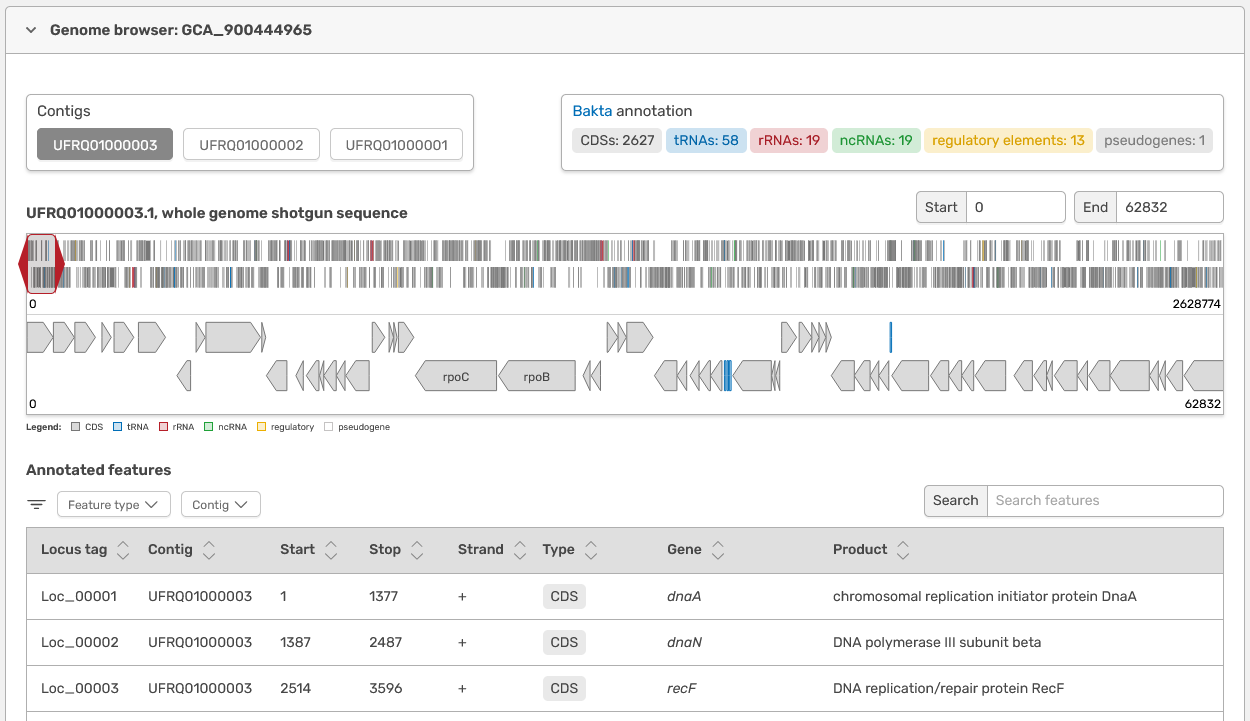This screenshot has width=1250, height=721.
Task: Click the red genome overview region selector
Action: [x=41, y=264]
